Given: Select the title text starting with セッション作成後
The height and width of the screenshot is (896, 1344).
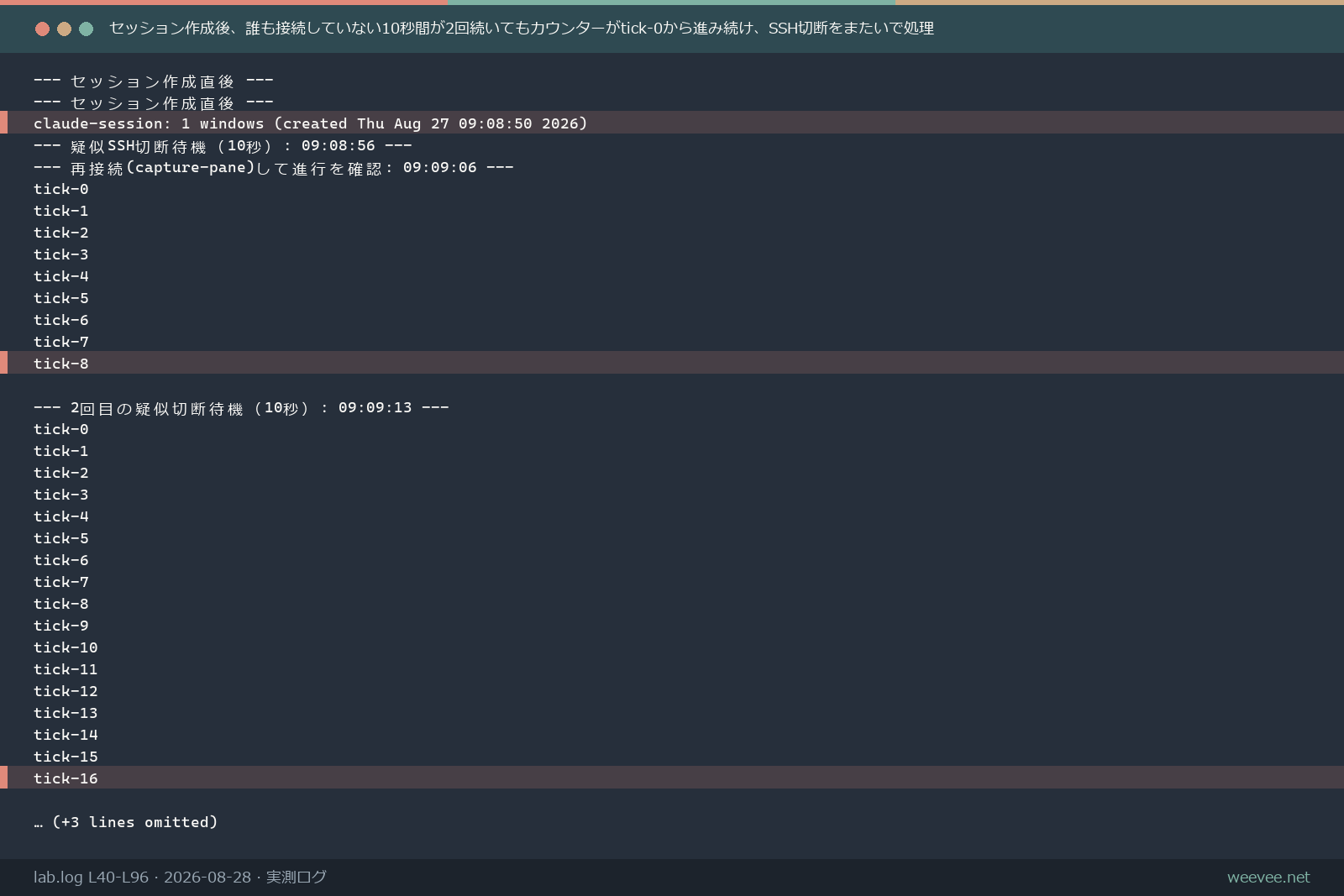Looking at the screenshot, I should (x=522, y=29).
